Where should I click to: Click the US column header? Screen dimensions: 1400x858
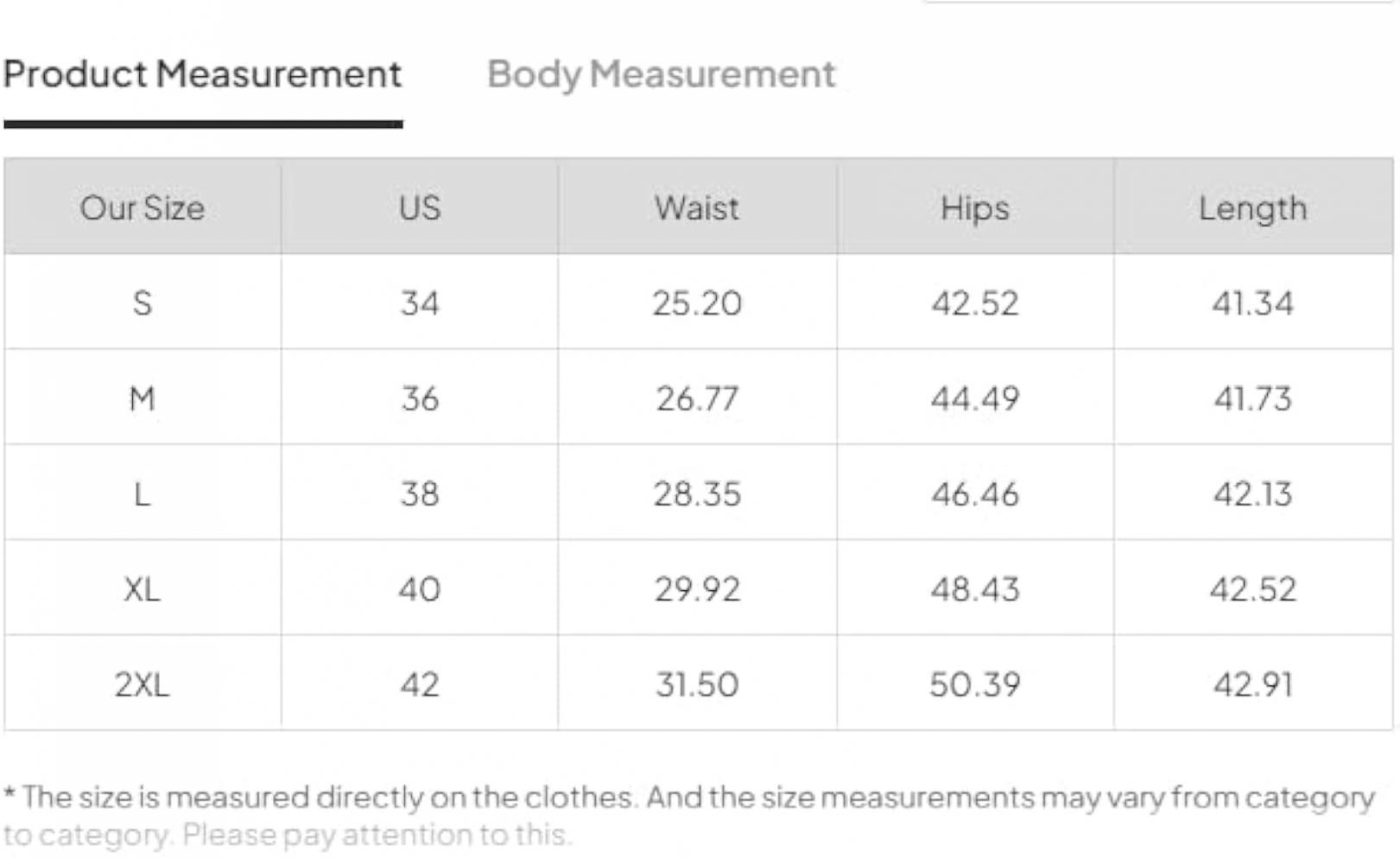pyautogui.click(x=420, y=208)
